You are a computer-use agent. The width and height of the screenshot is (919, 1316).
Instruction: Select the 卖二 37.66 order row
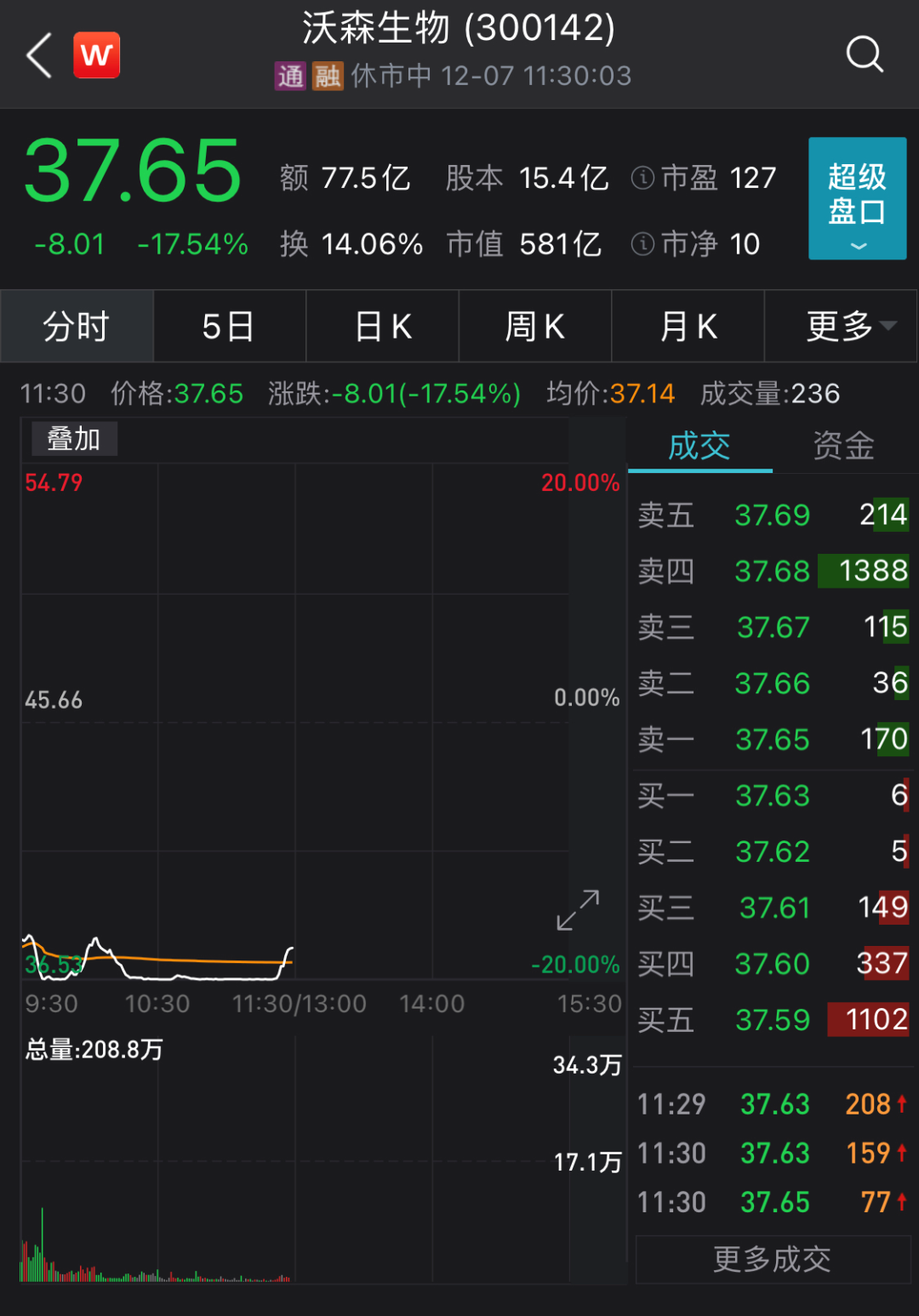(x=773, y=683)
